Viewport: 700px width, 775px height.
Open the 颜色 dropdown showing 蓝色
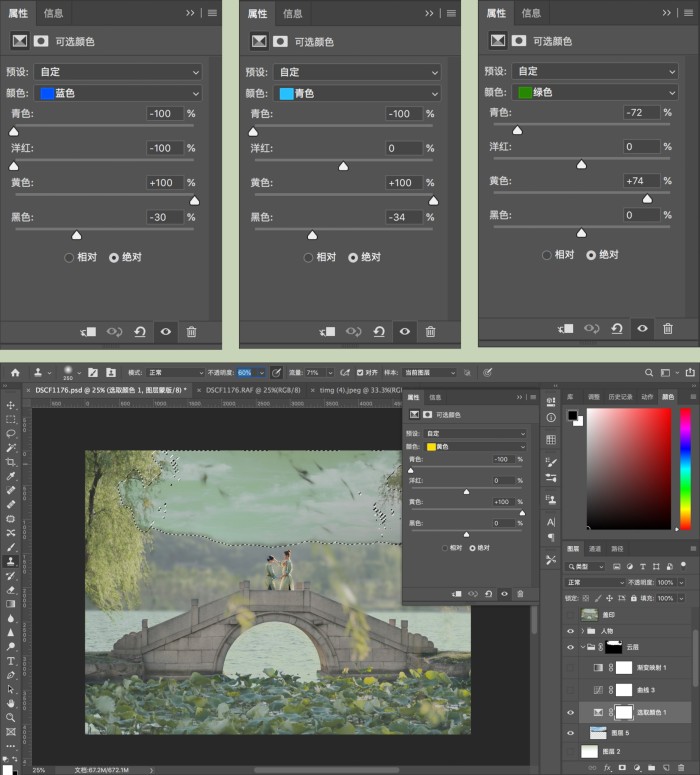click(x=118, y=93)
